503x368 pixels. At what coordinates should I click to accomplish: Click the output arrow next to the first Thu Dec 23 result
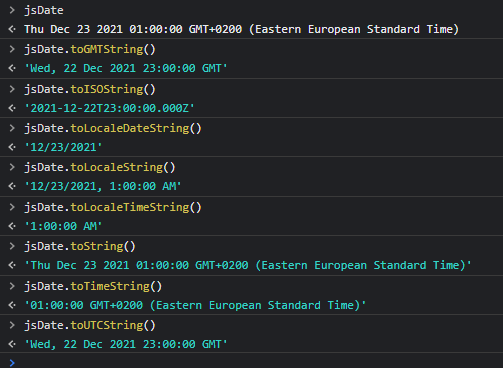click(12, 29)
